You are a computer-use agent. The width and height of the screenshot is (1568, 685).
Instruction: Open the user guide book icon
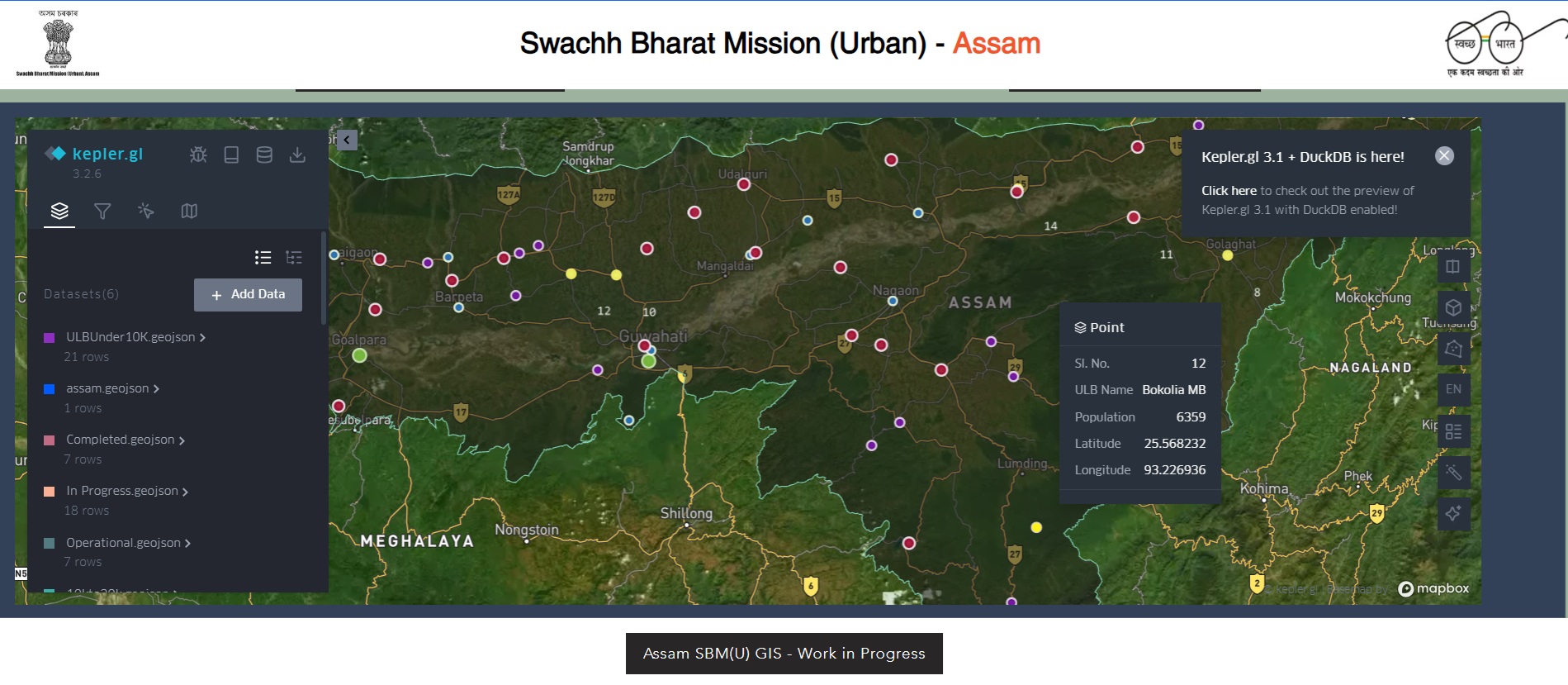click(231, 155)
